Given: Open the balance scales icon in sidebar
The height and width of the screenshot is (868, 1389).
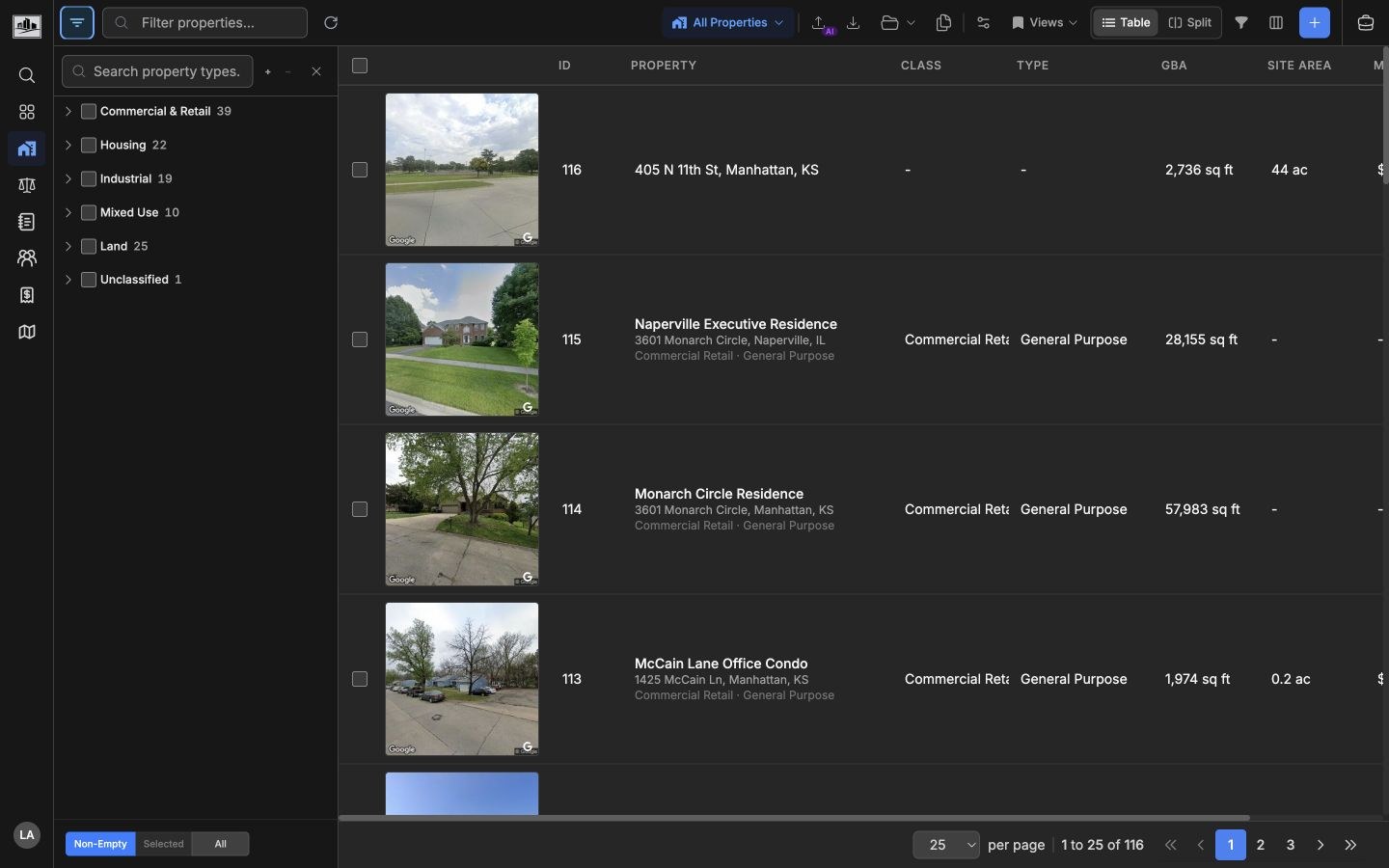Looking at the screenshot, I should [27, 185].
